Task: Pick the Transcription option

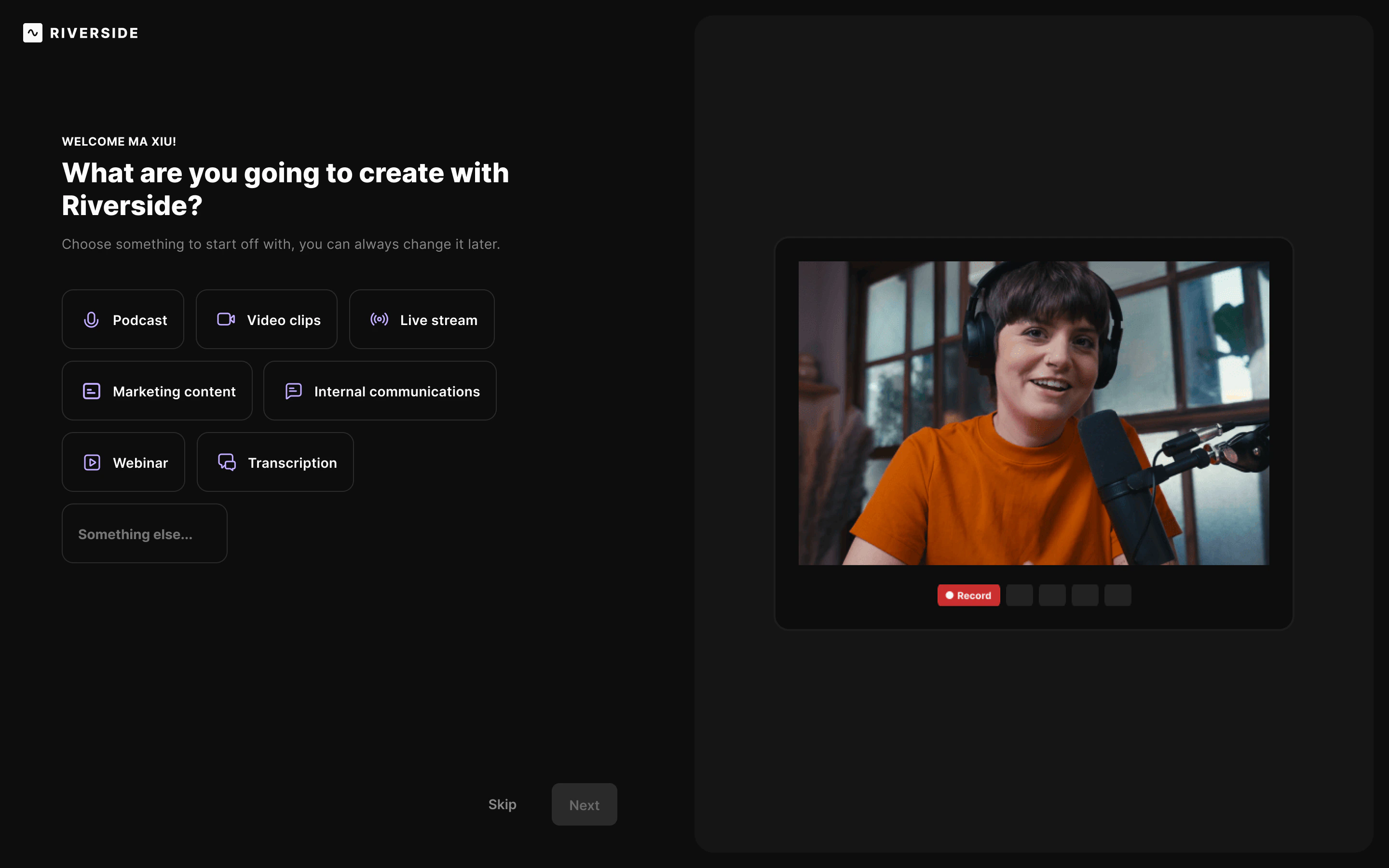Action: pos(275,462)
